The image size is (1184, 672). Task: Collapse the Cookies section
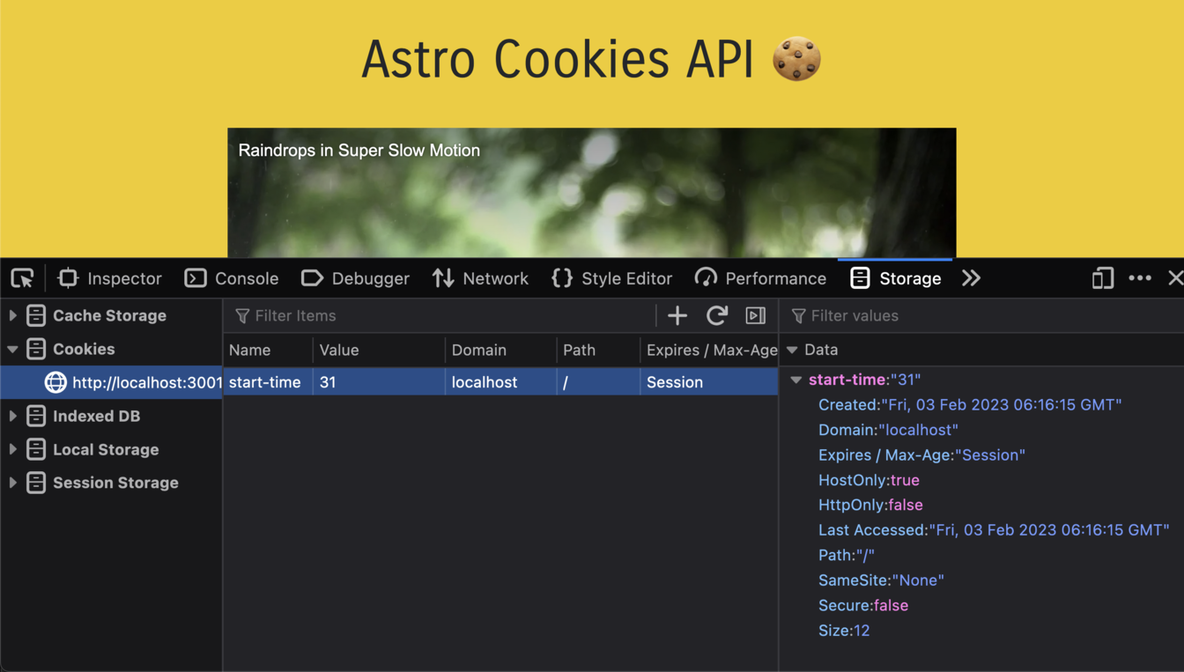pyautogui.click(x=11, y=349)
